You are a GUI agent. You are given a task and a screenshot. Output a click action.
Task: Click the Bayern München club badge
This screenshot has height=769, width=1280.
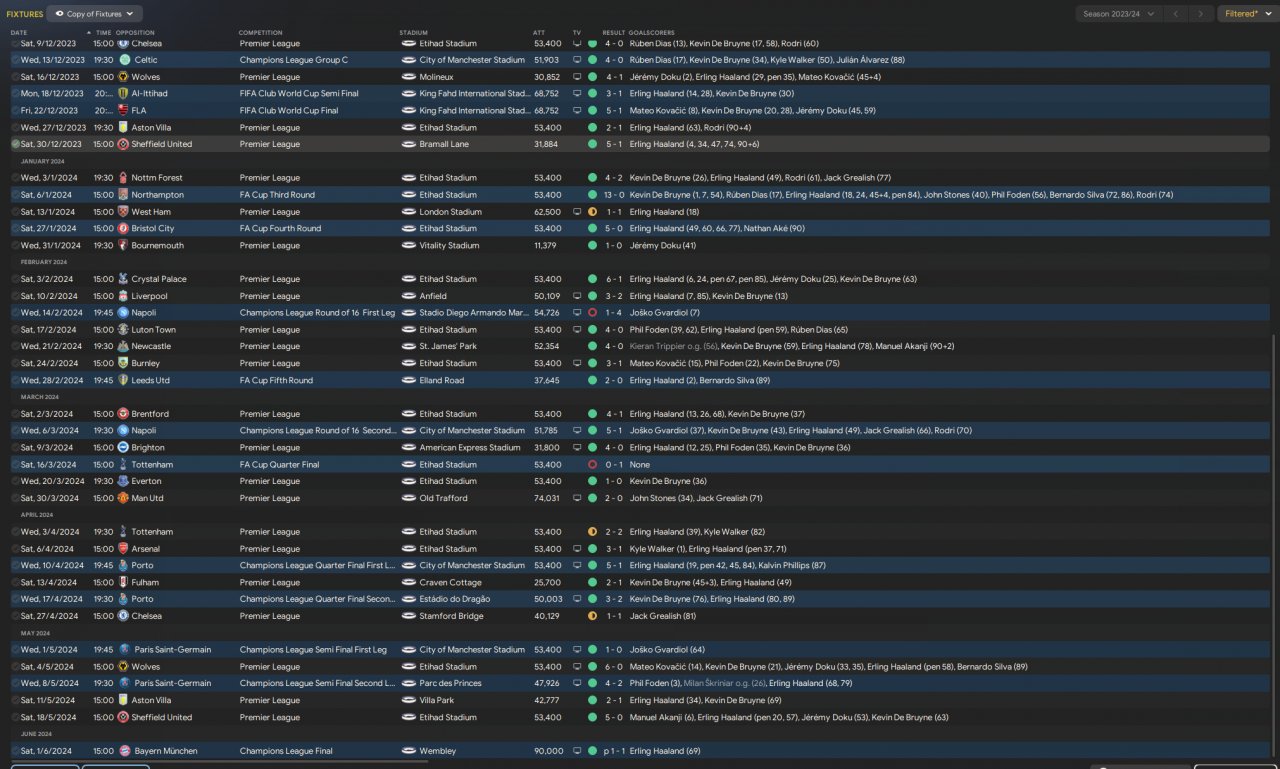(x=124, y=751)
